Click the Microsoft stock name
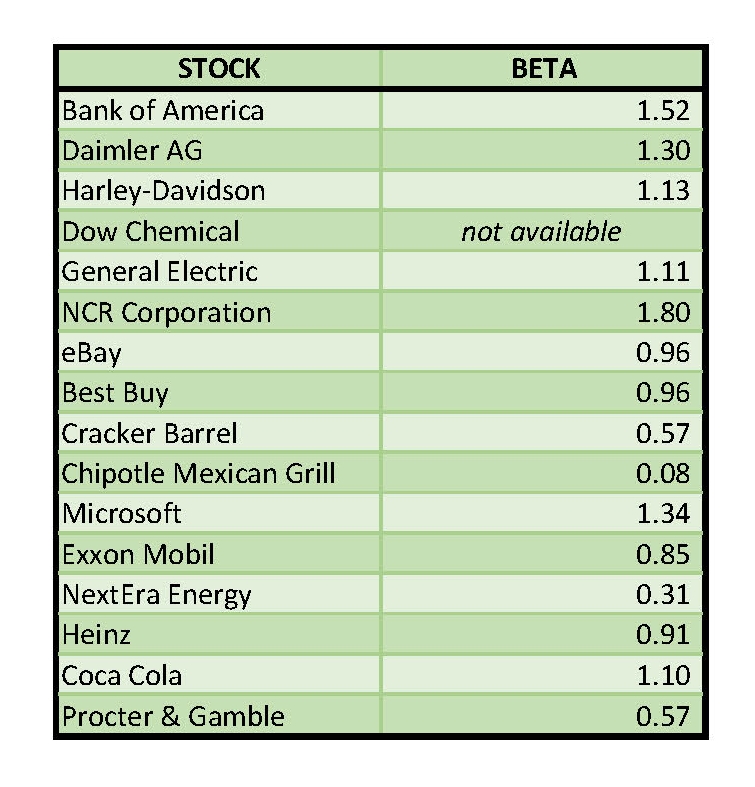755x787 pixels. click(122, 514)
